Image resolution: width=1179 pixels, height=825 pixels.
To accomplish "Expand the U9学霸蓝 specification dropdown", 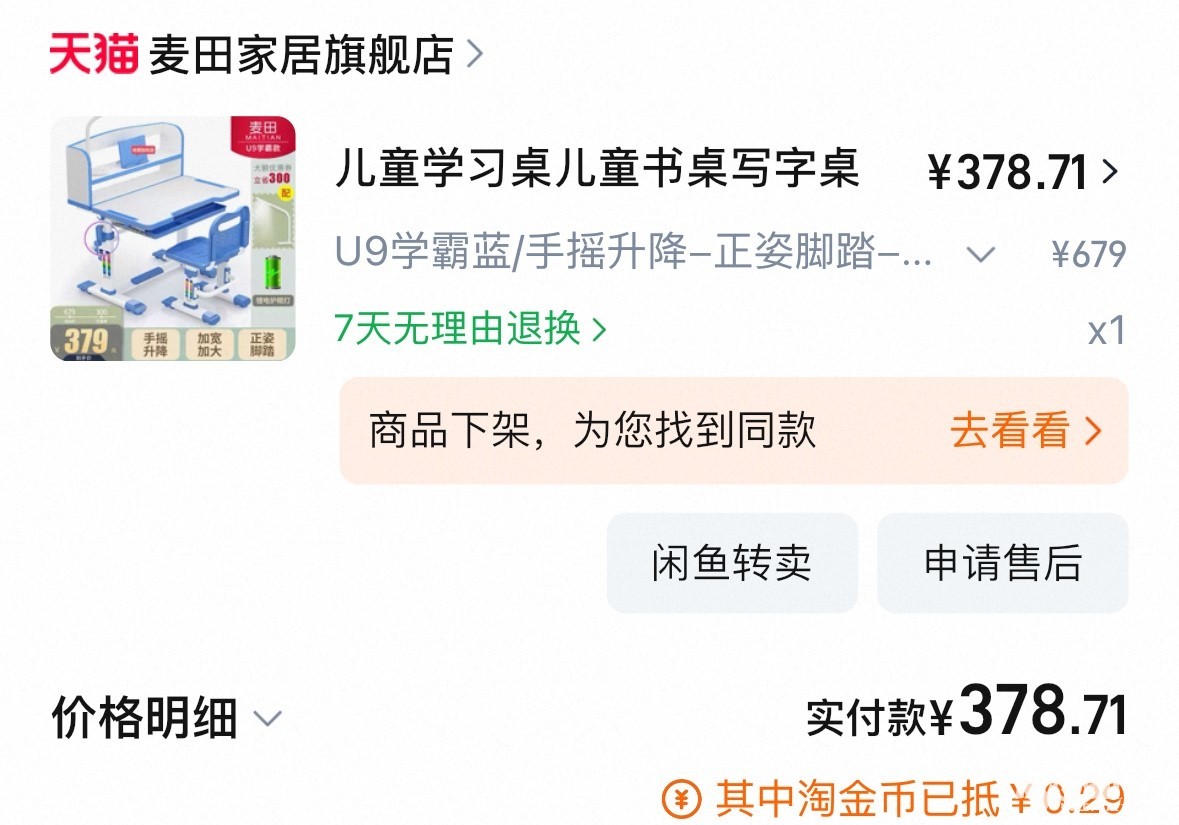I will (x=981, y=254).
